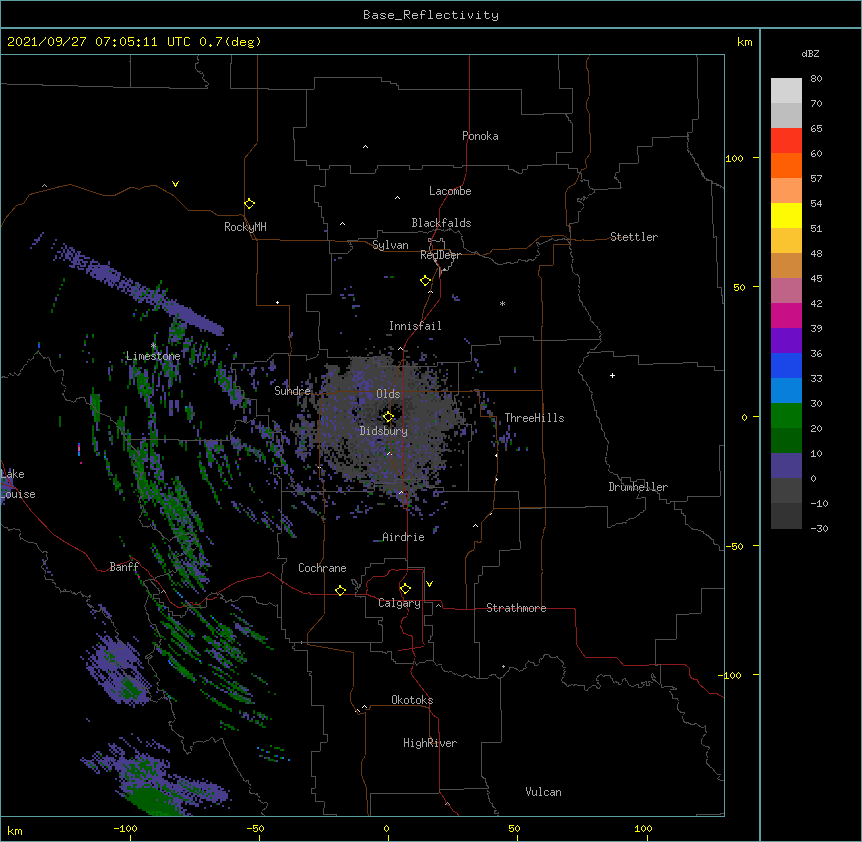This screenshot has height=842, width=862.
Task: Click the white asterisk marker east of Innisfail
Action: [x=502, y=303]
